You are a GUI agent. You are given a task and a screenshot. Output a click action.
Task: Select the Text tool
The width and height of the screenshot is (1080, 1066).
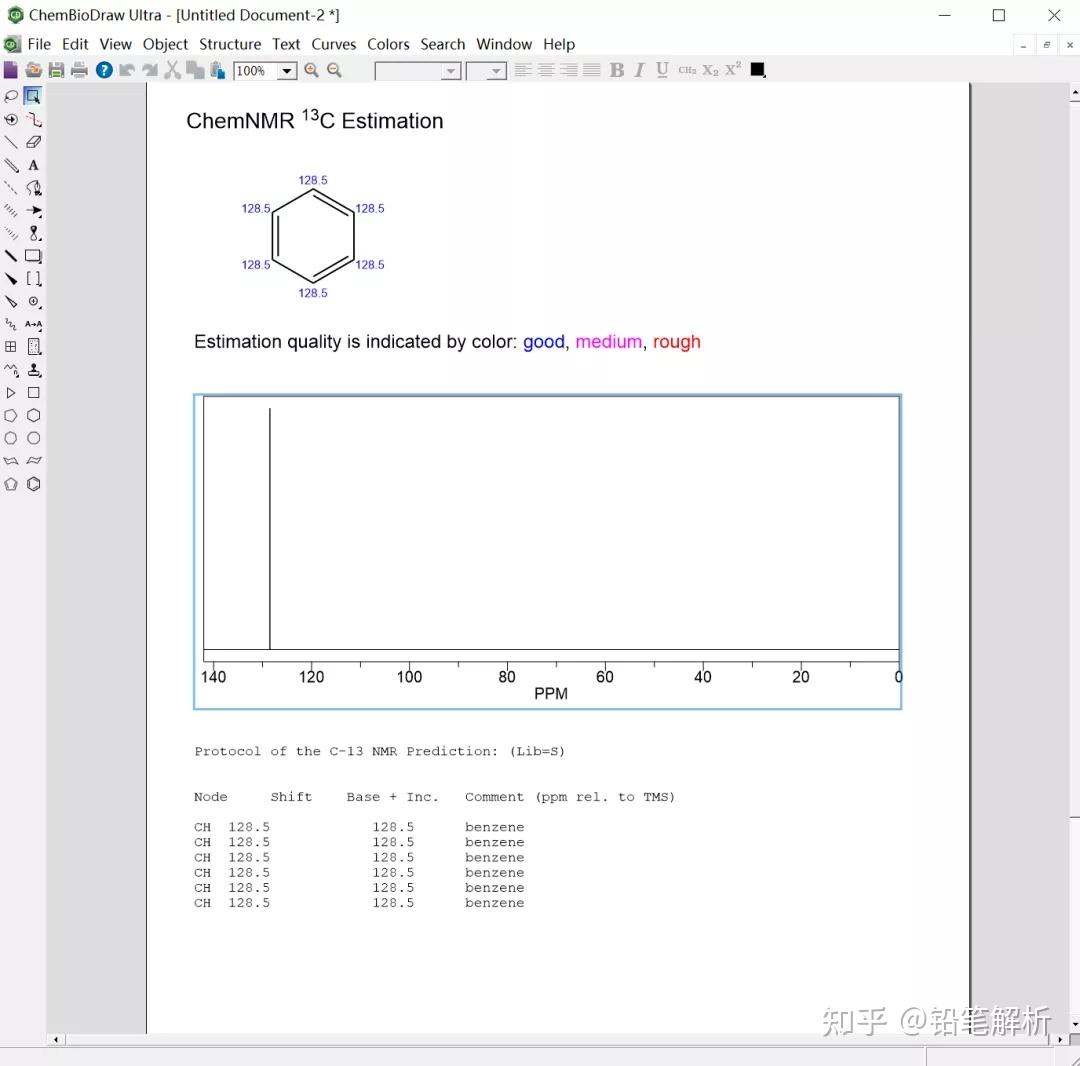33,165
